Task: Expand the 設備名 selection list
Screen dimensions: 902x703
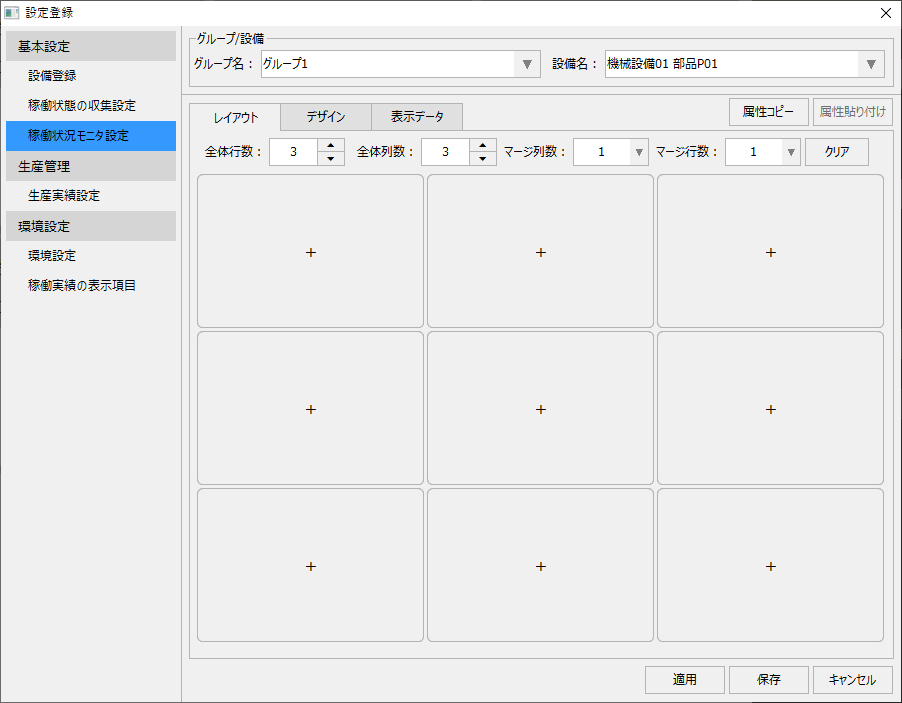Action: tap(872, 63)
